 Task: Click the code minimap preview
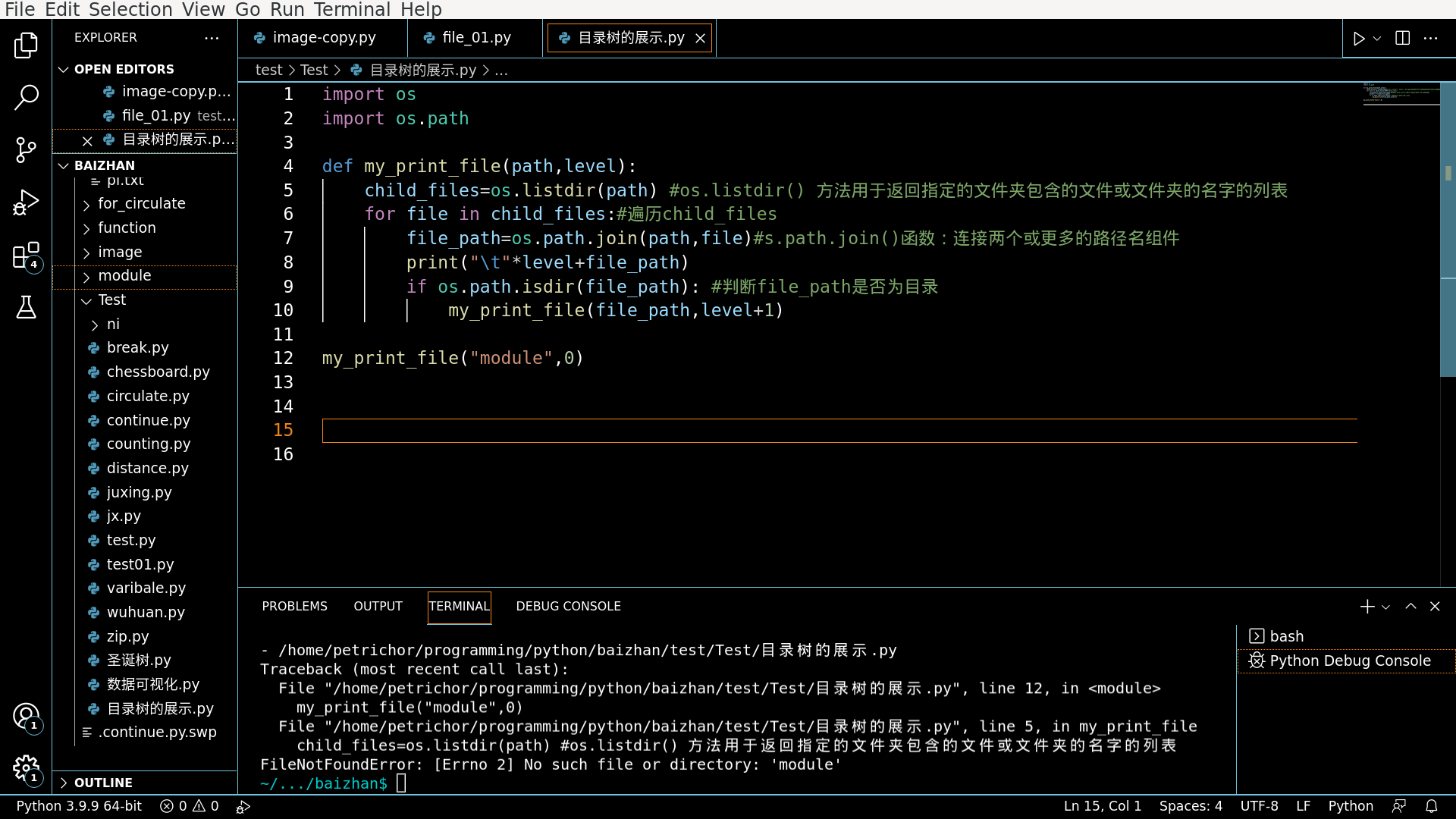[1401, 93]
